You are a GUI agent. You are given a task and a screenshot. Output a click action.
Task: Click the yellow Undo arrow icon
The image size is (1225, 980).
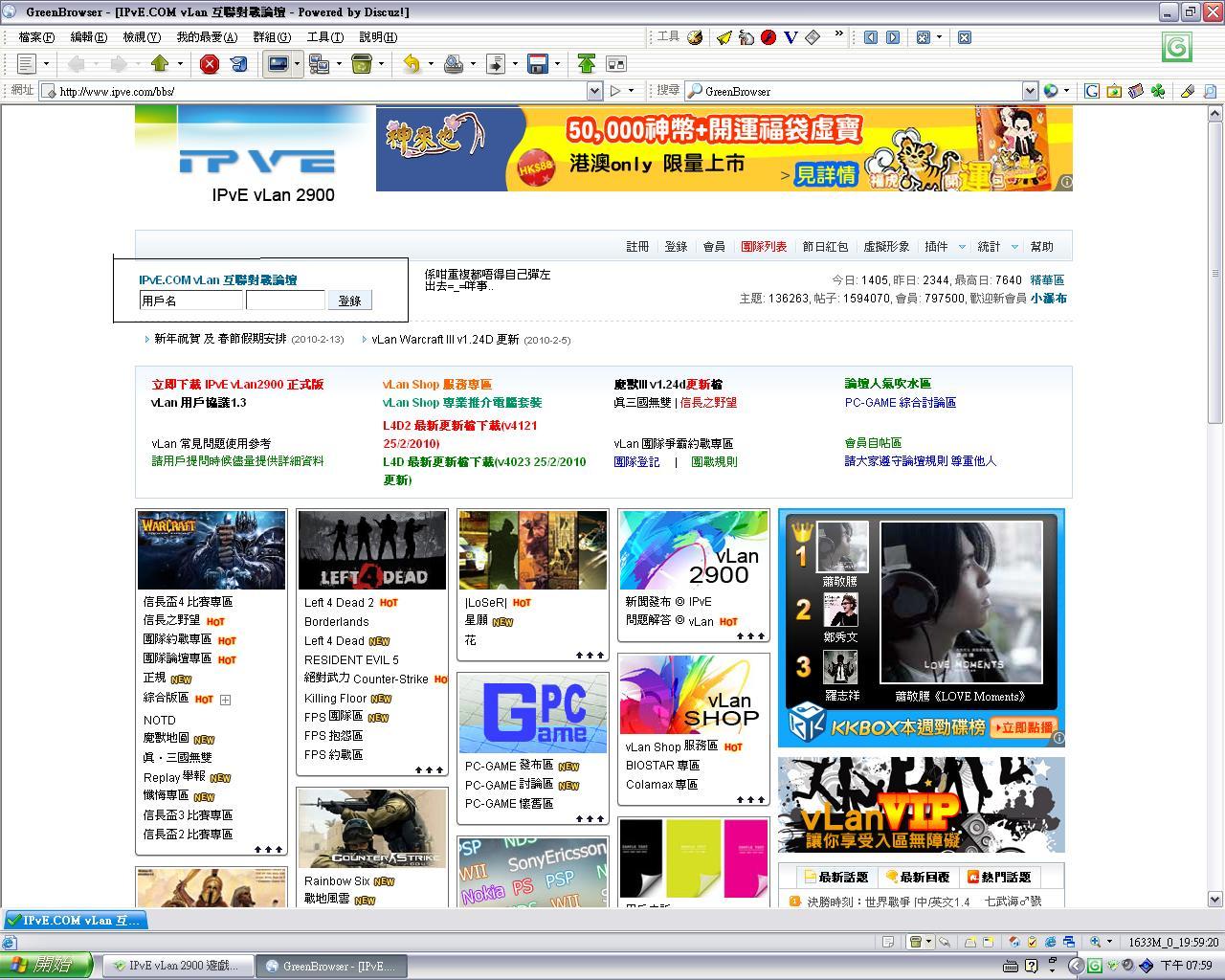(412, 64)
